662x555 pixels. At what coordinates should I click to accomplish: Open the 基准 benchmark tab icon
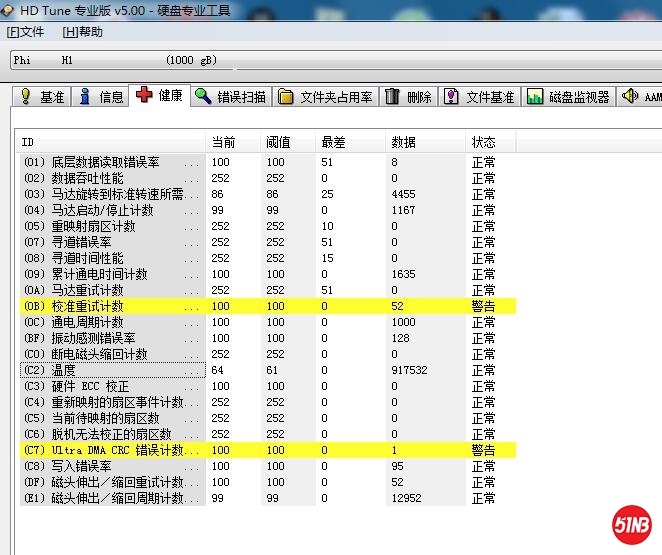[x=27, y=97]
